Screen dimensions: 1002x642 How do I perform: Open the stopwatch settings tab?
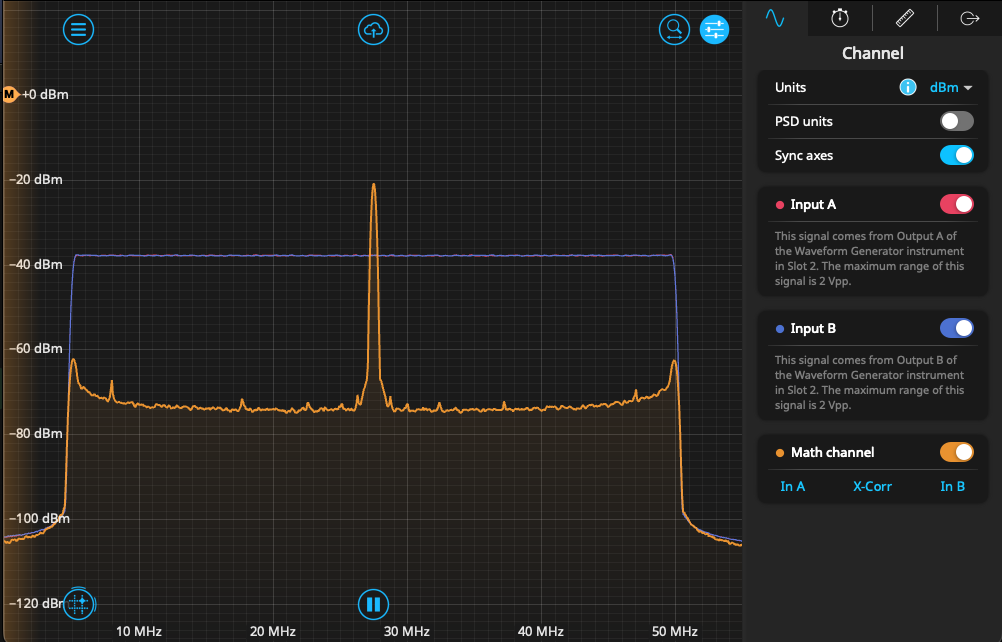click(840, 18)
